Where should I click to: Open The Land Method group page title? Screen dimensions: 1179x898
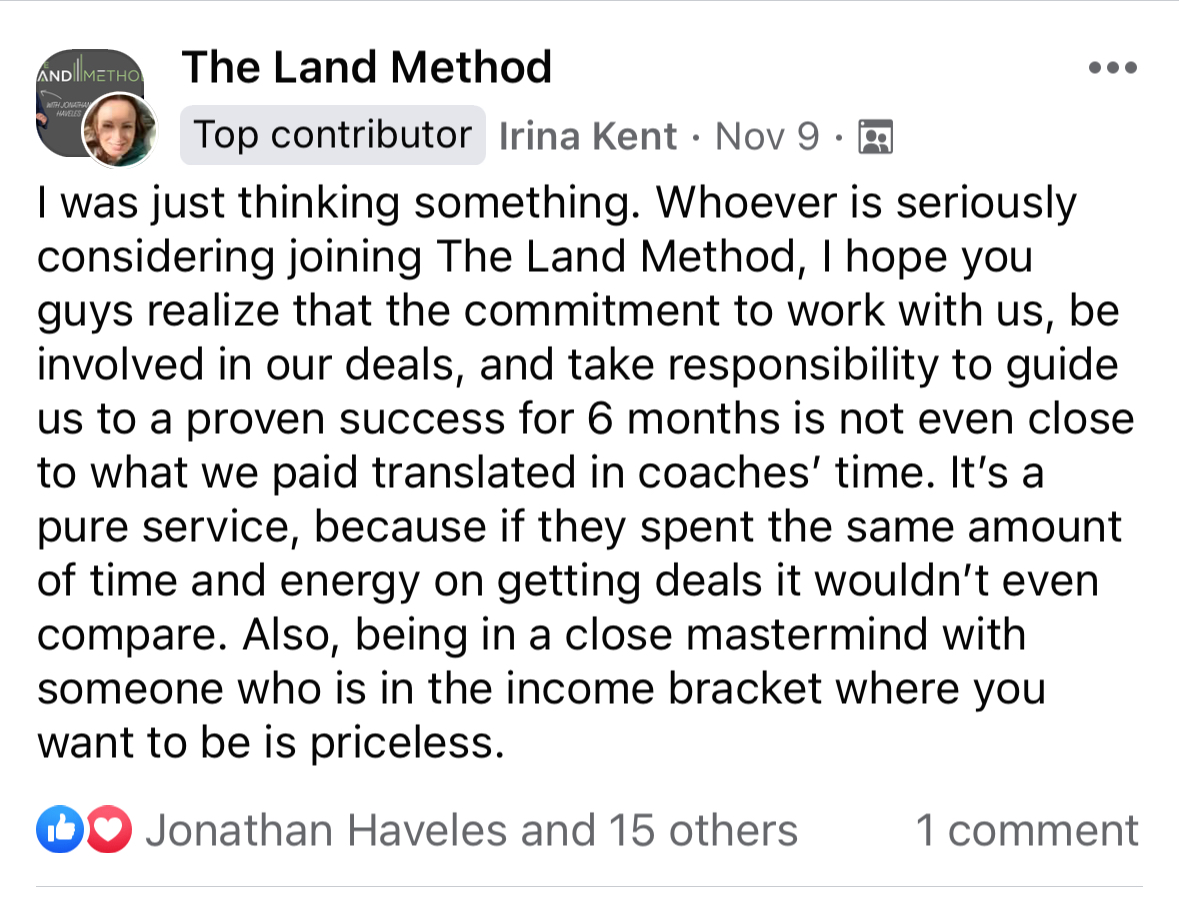[366, 68]
